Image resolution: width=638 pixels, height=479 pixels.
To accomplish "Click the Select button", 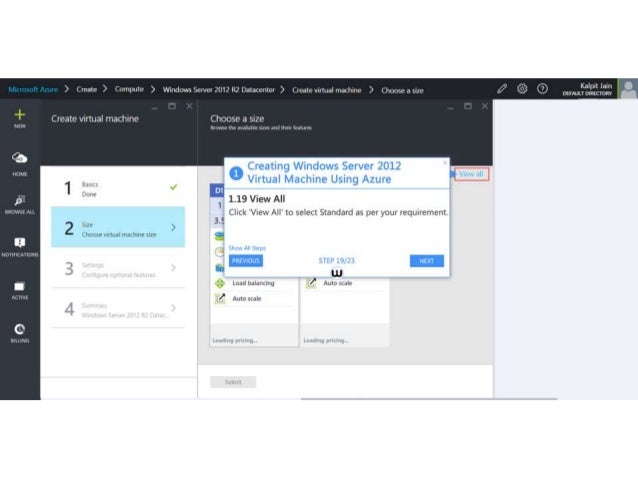I will click(x=233, y=382).
